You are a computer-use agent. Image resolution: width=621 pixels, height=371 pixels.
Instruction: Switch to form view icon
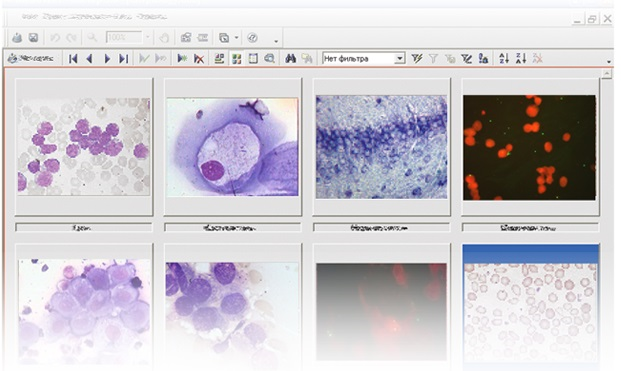pos(219,59)
